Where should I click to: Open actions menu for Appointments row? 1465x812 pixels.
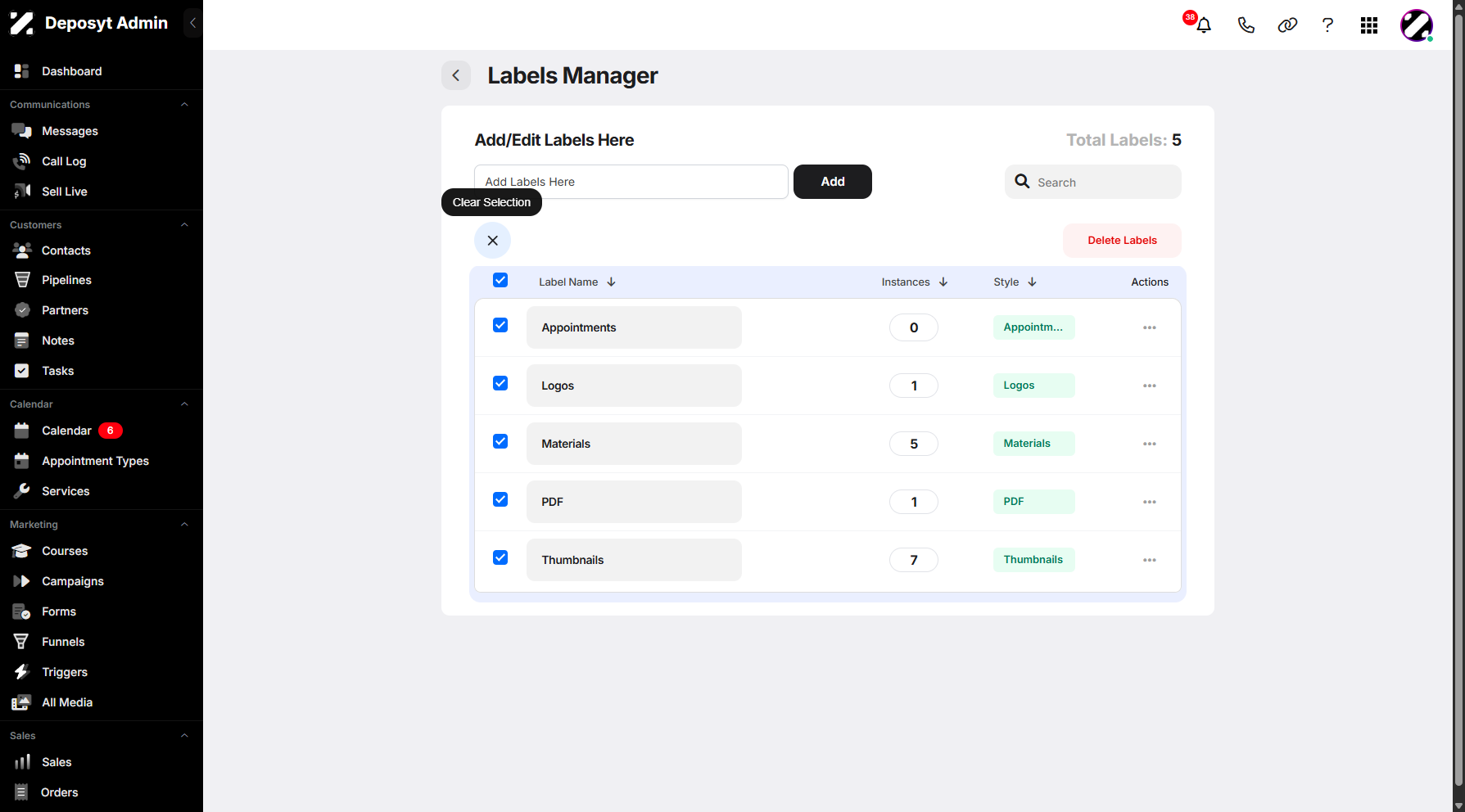coord(1150,327)
